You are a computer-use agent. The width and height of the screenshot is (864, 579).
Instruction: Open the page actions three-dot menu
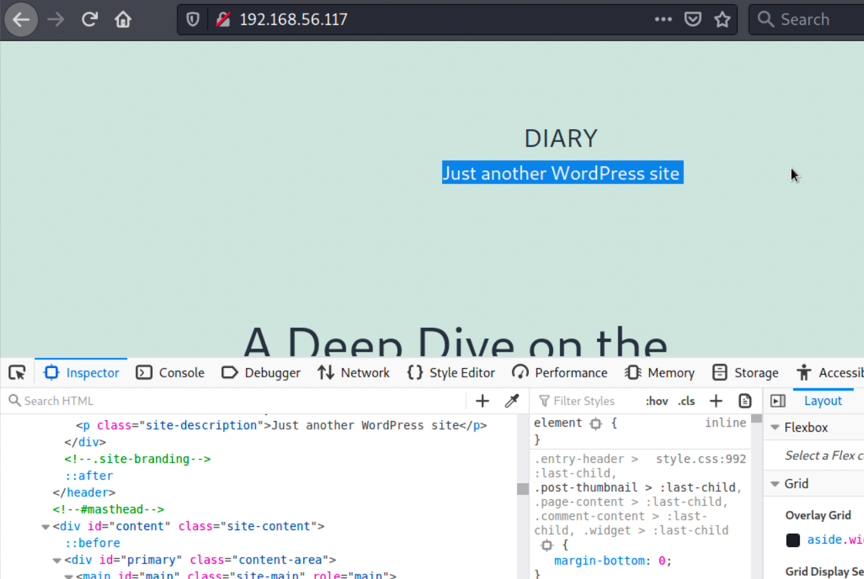[x=663, y=19]
